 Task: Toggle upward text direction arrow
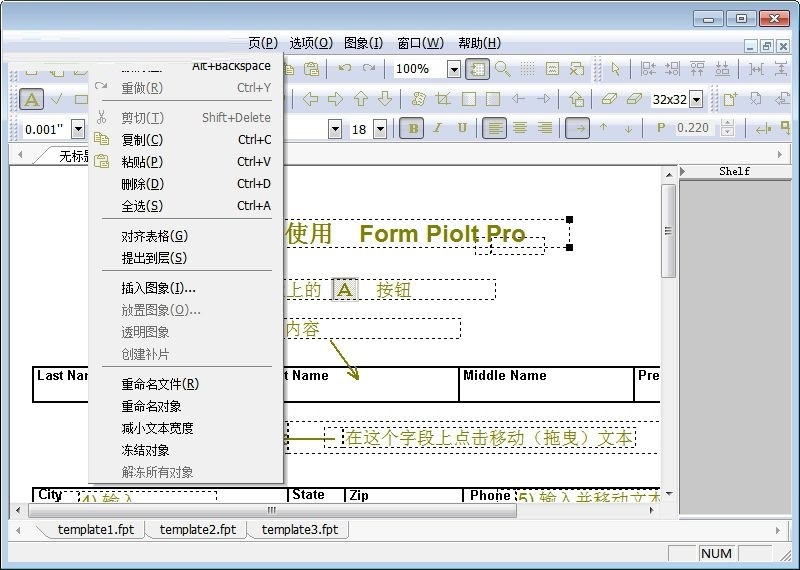click(x=604, y=128)
